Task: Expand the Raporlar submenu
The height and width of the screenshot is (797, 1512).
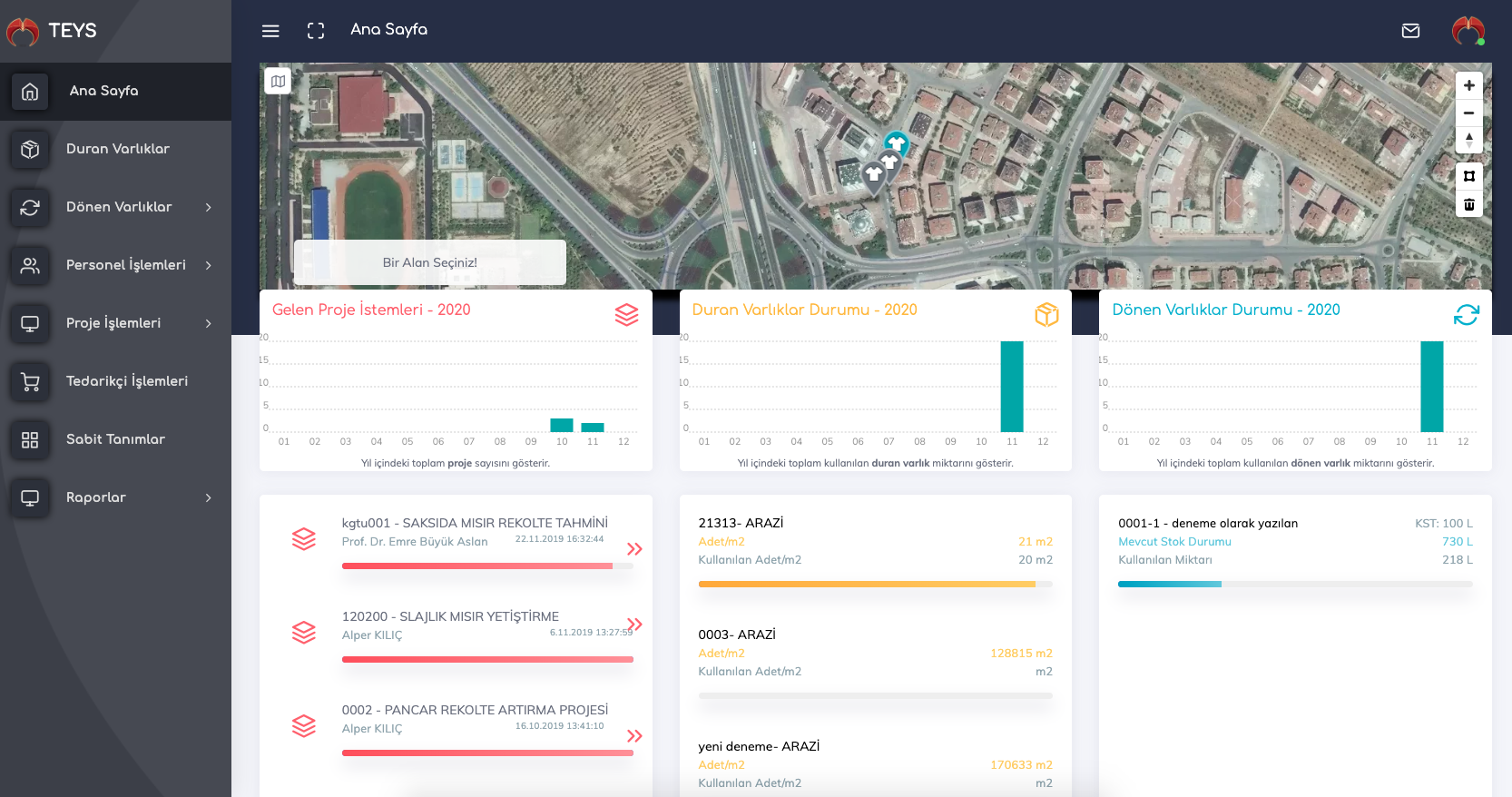Action: 208,497
